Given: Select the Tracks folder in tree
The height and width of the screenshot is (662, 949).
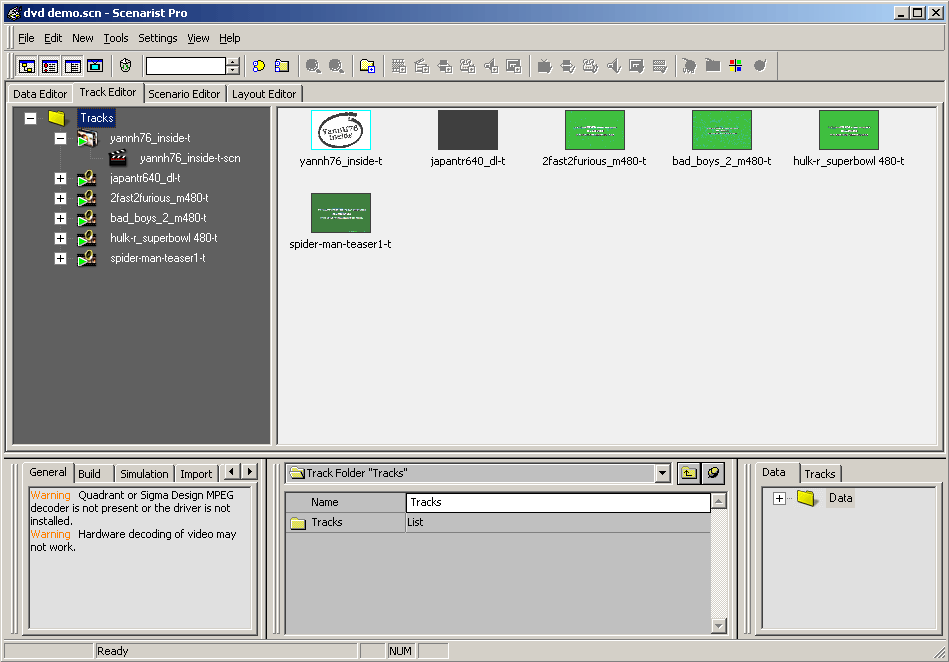Looking at the screenshot, I should tap(97, 118).
